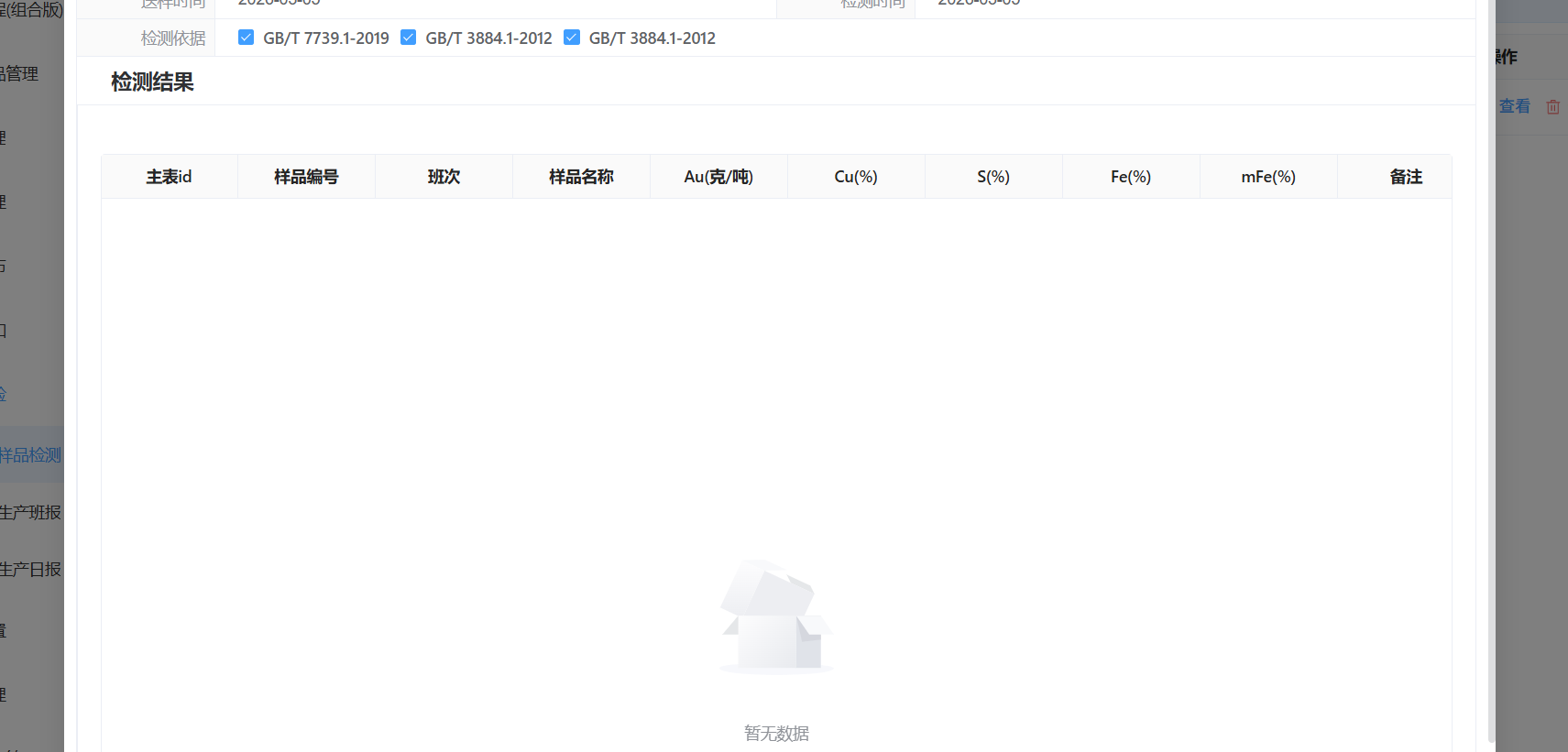Click the red trash delete icon
This screenshot has width=1568, height=752.
tap(1552, 107)
